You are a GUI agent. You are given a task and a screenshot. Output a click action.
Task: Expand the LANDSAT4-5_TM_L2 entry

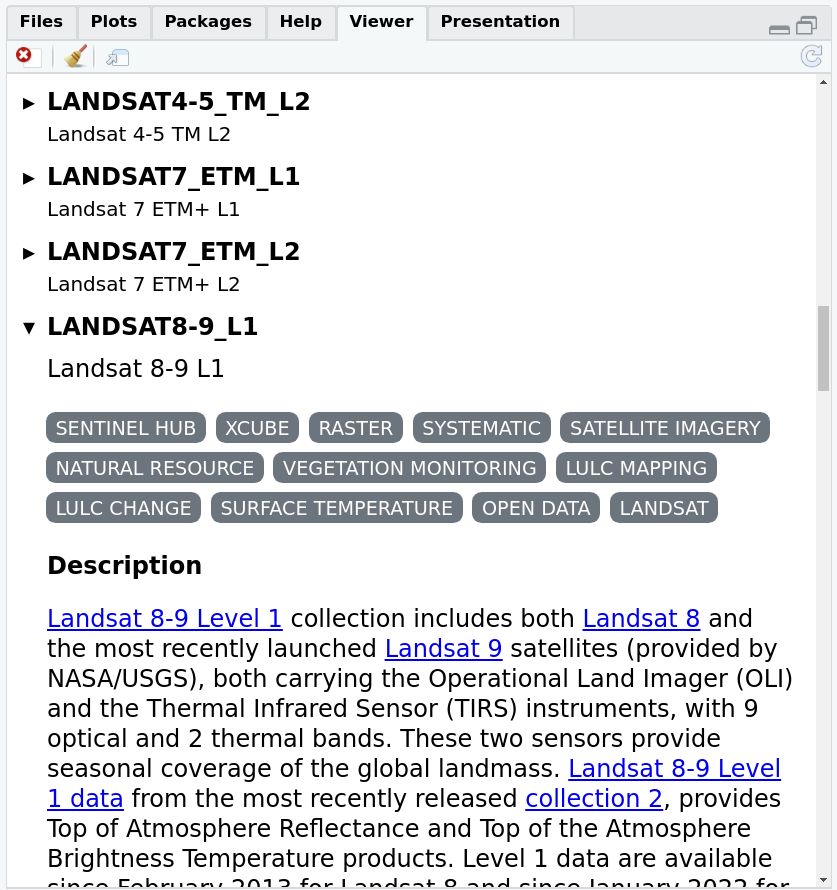pyautogui.click(x=29, y=103)
